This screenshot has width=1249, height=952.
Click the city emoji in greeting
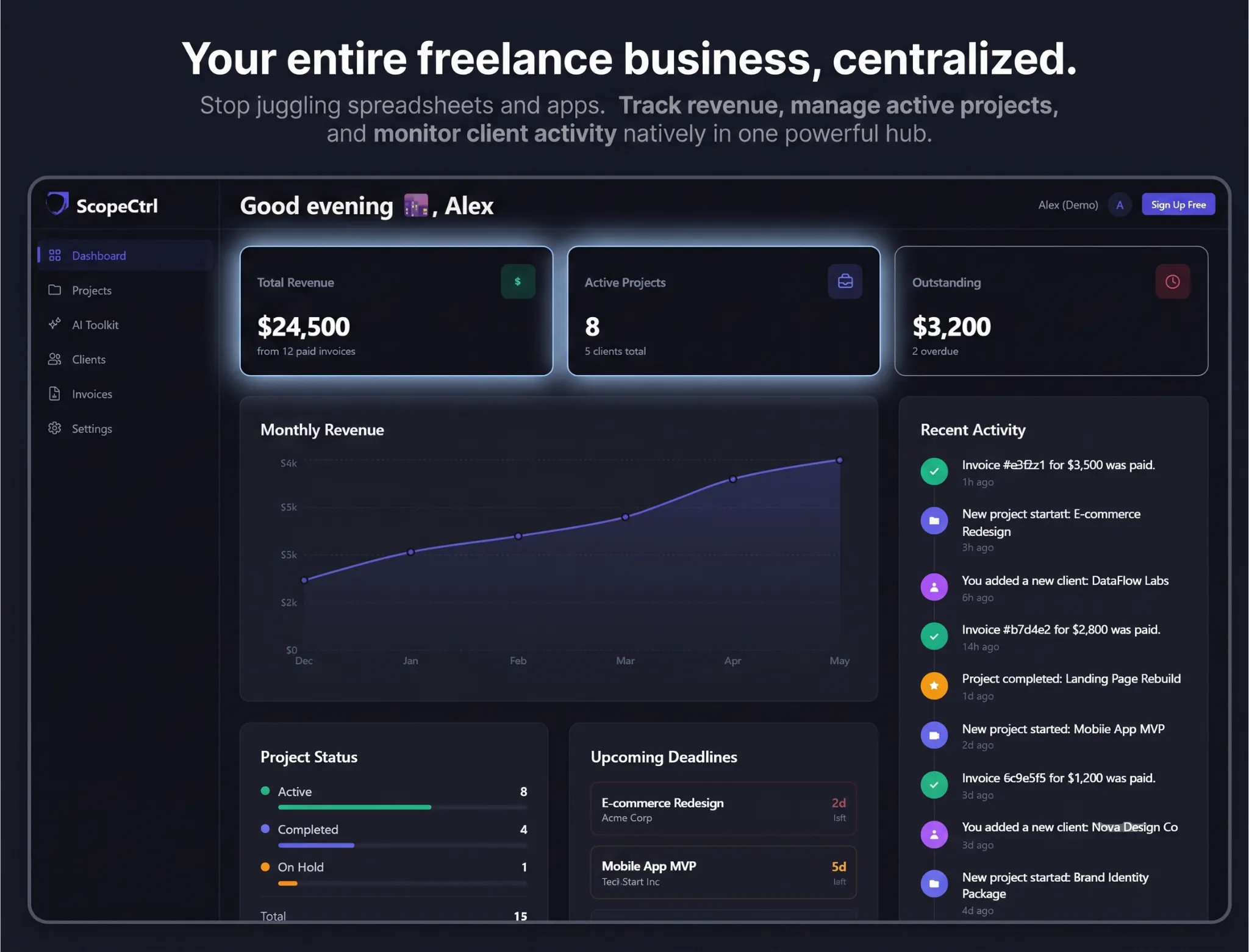click(x=417, y=206)
